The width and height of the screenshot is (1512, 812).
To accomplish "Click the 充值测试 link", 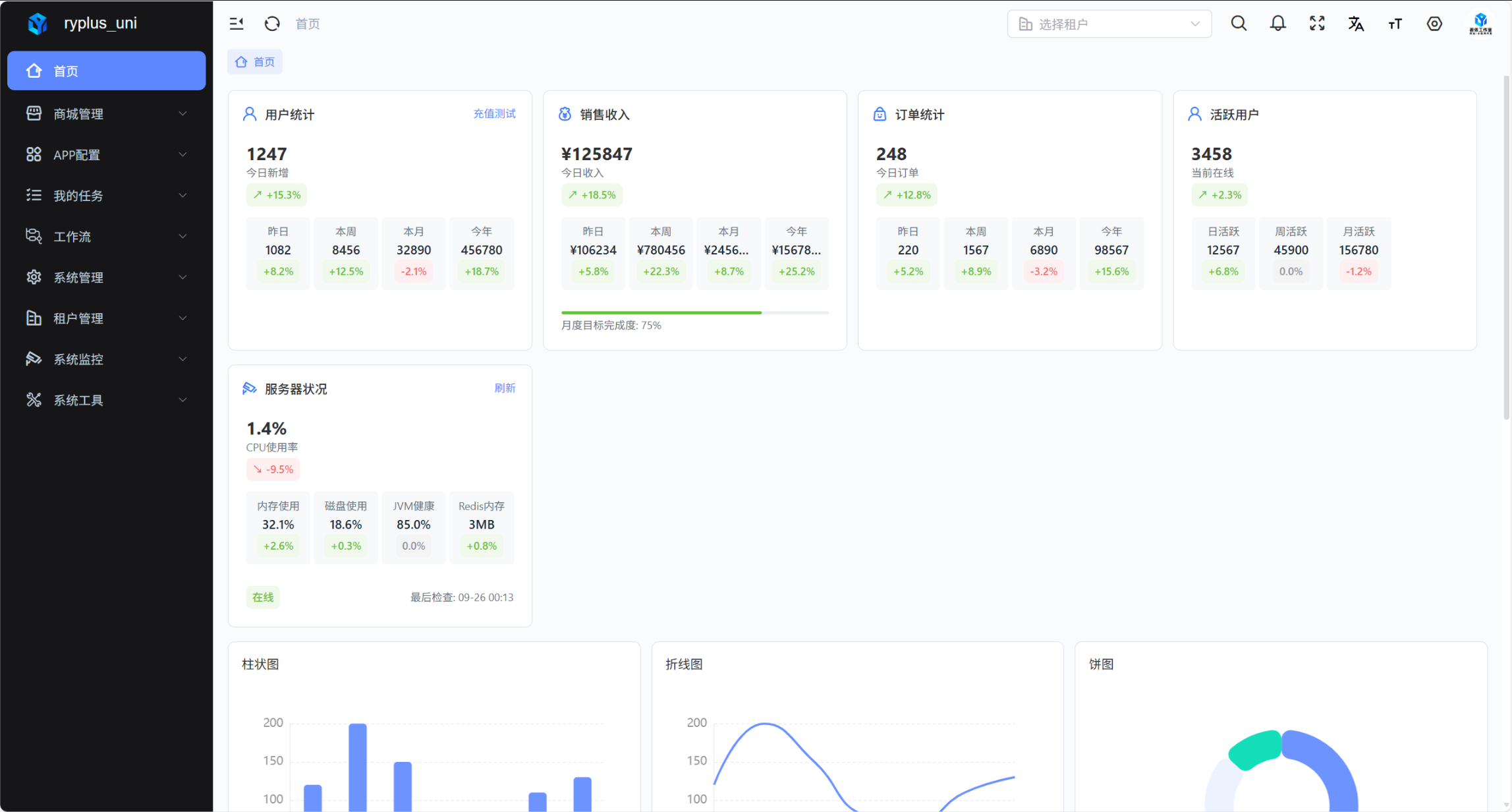I will pos(494,114).
